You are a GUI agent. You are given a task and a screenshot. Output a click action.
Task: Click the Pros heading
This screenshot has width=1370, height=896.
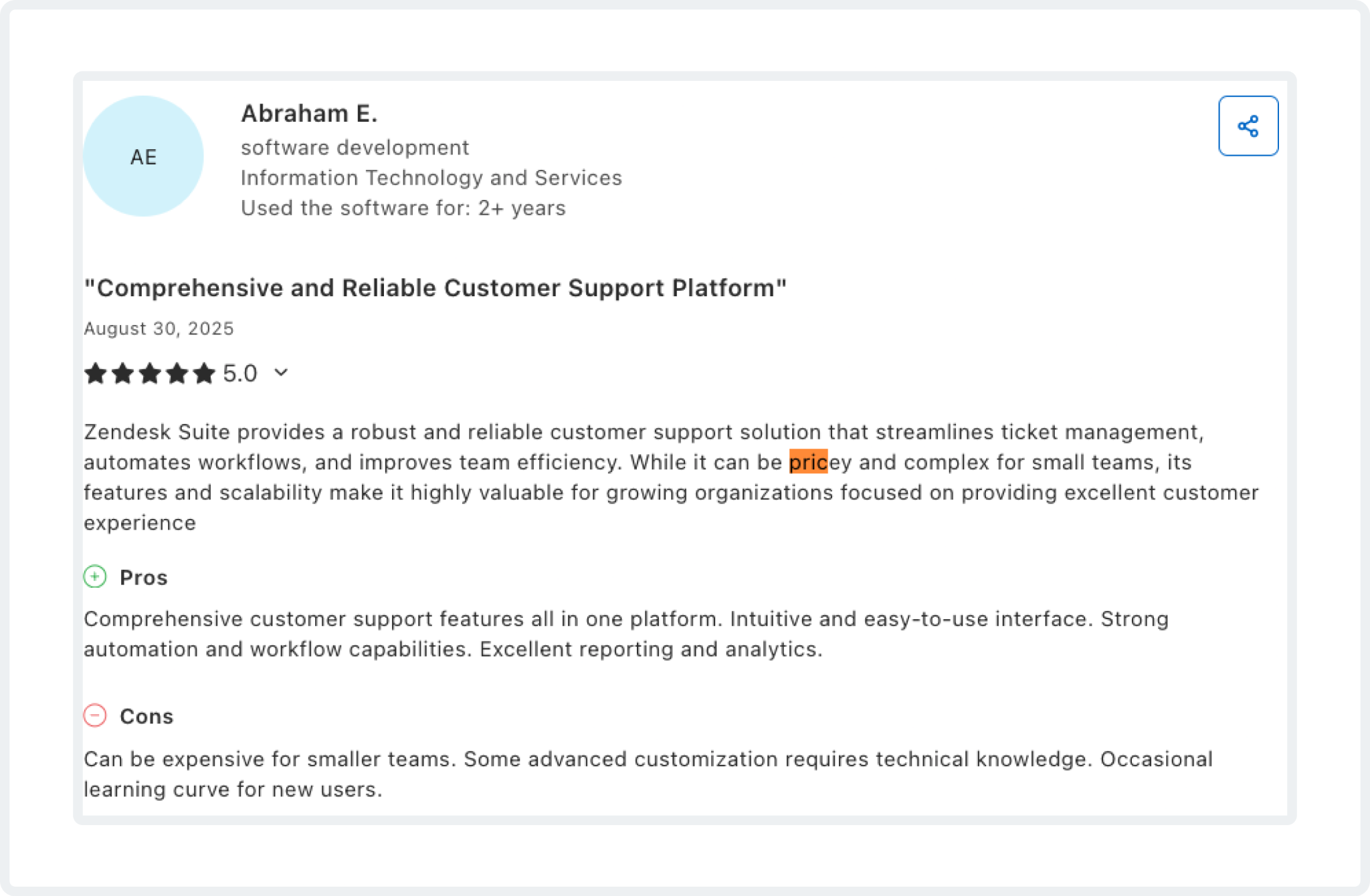pos(143,577)
